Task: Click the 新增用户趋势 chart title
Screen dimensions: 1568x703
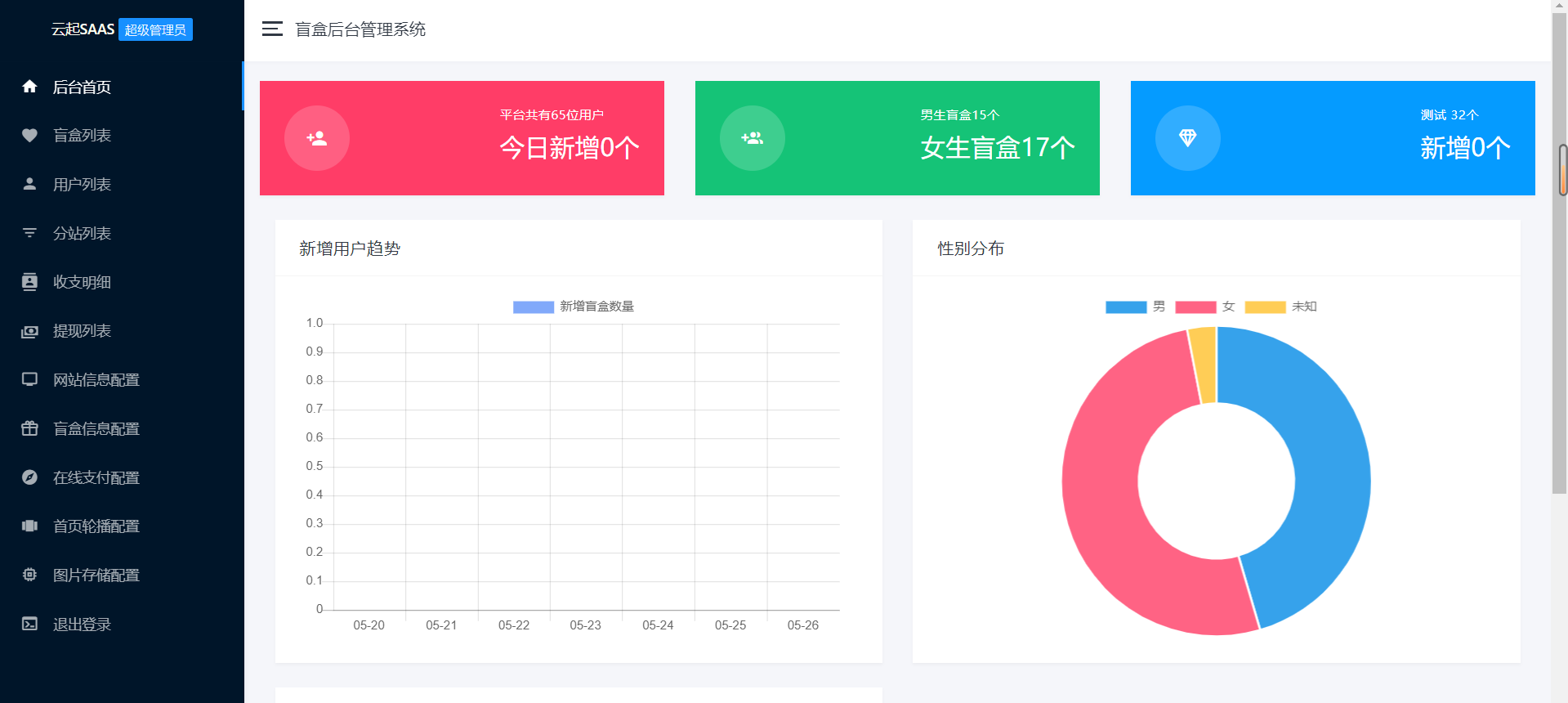Action: click(x=350, y=249)
